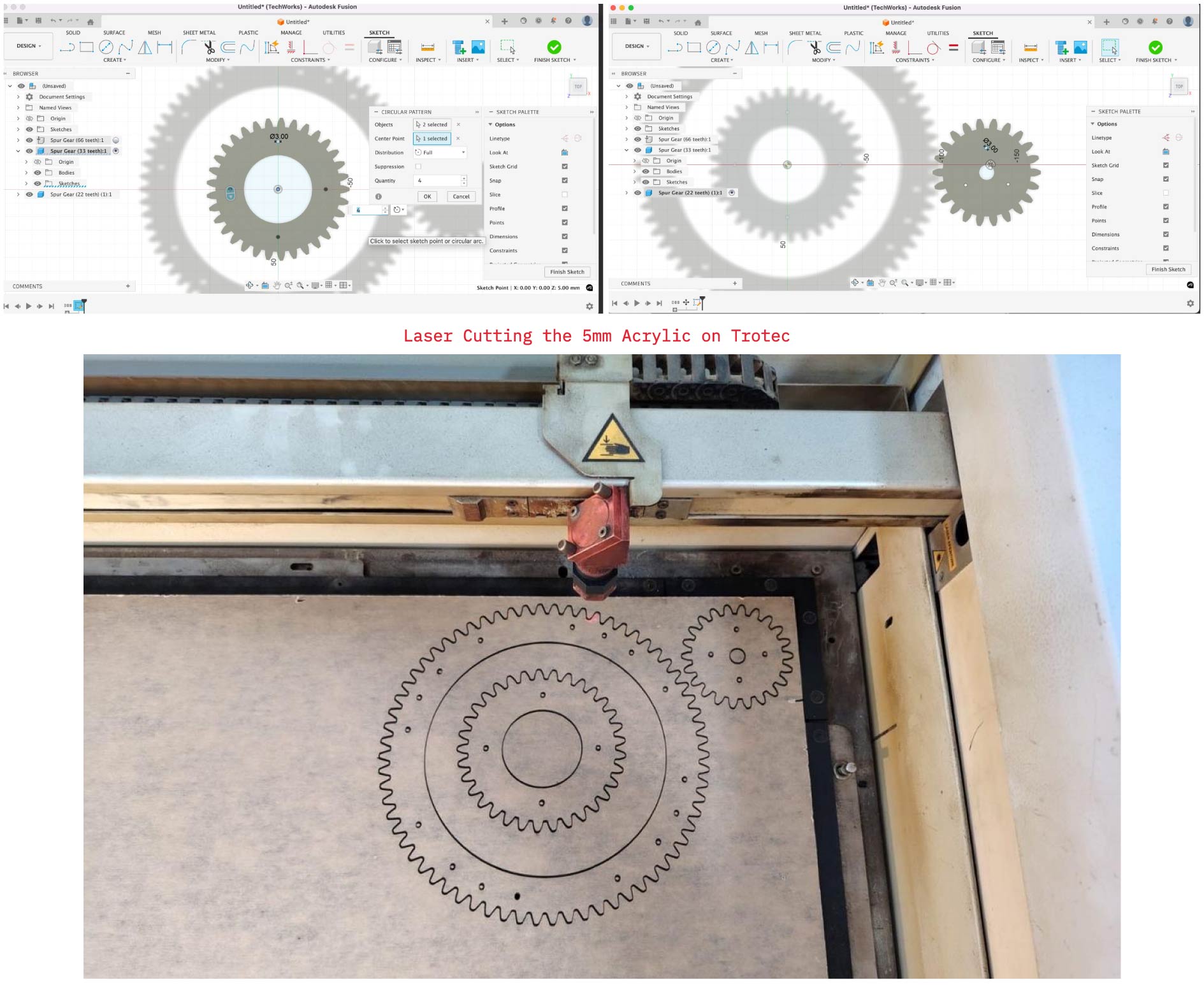1204x985 pixels.
Task: Expand Spur Gear (22 teeth) in left browser
Action: point(18,195)
